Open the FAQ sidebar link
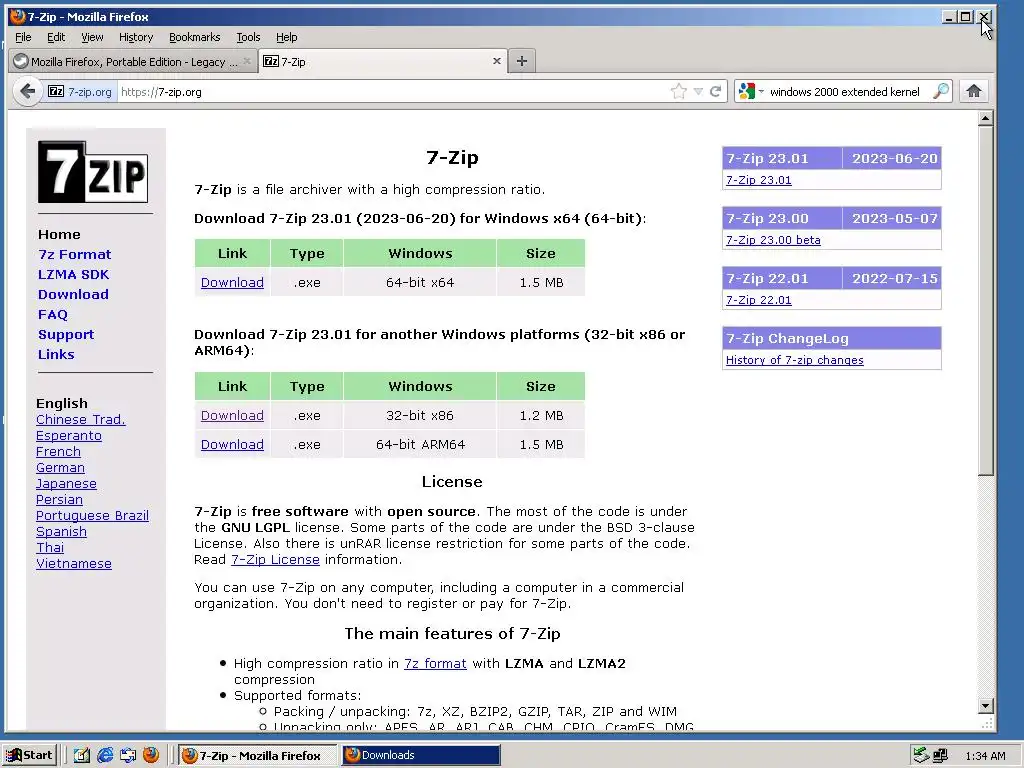Viewport: 1024px width, 768px height. [53, 315]
